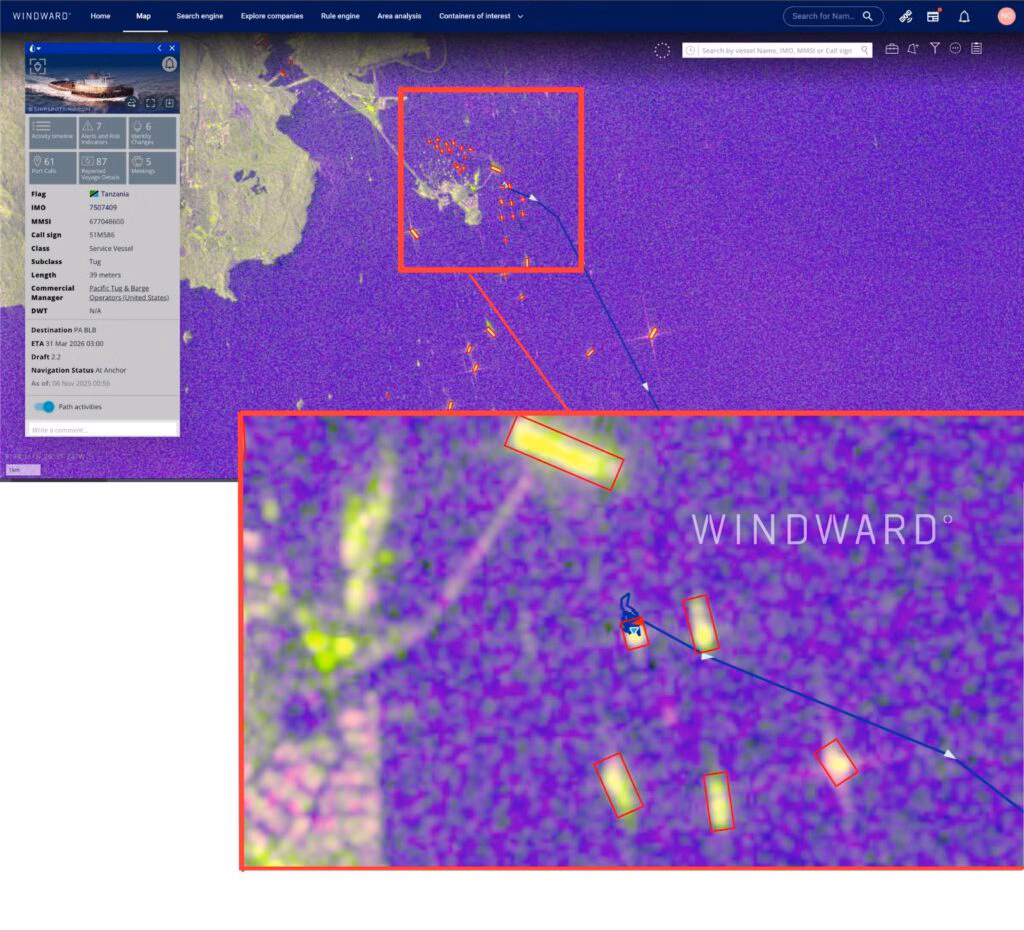Image resolution: width=1024 pixels, height=930 pixels.
Task: Go to the Home tab
Action: click(x=100, y=16)
